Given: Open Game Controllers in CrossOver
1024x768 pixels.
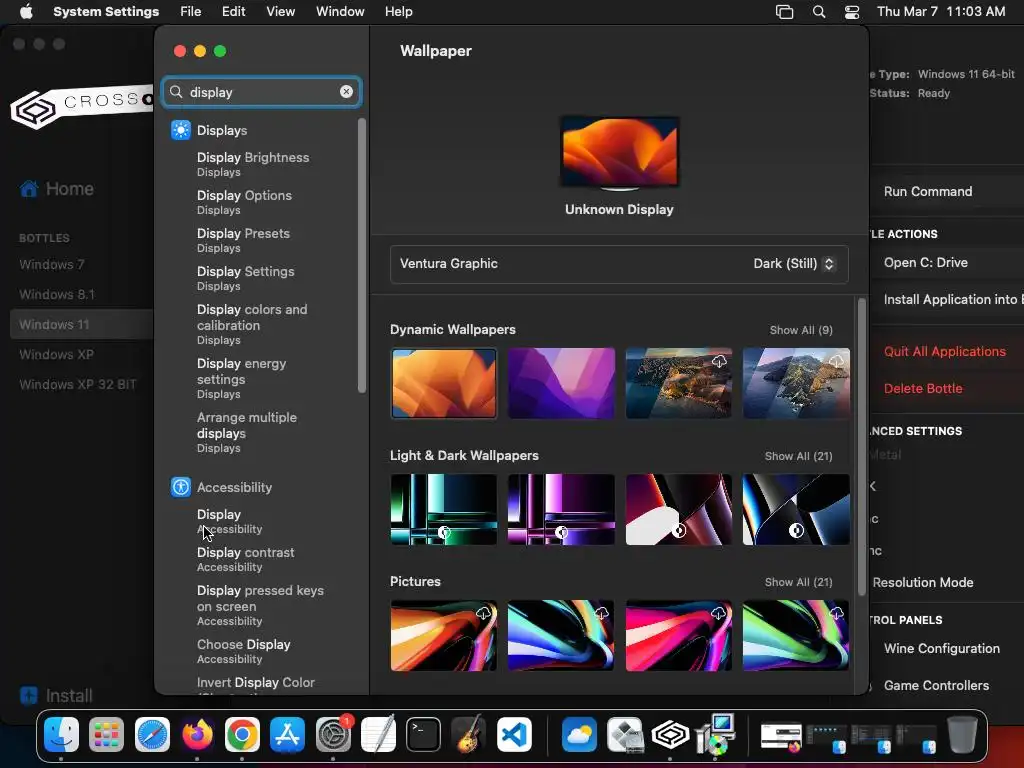Looking at the screenshot, I should pos(936,686).
